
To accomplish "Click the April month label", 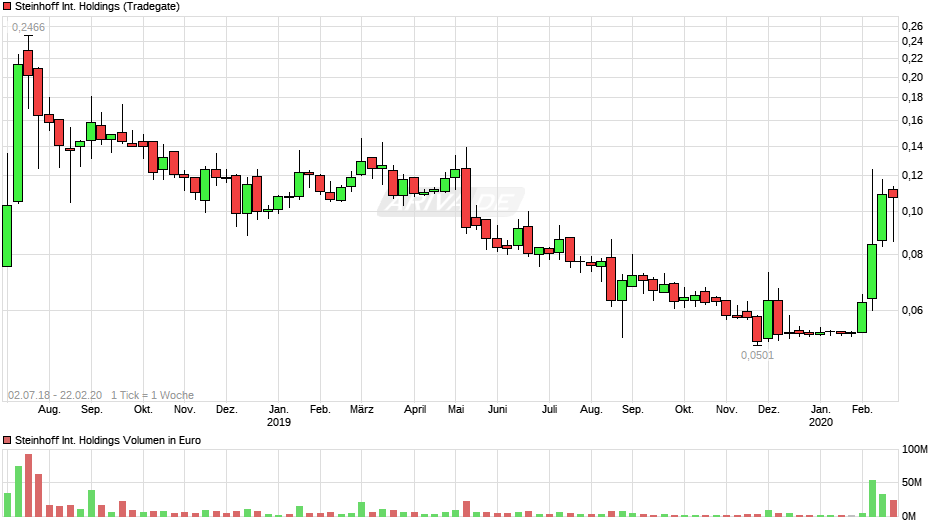I will (415, 409).
